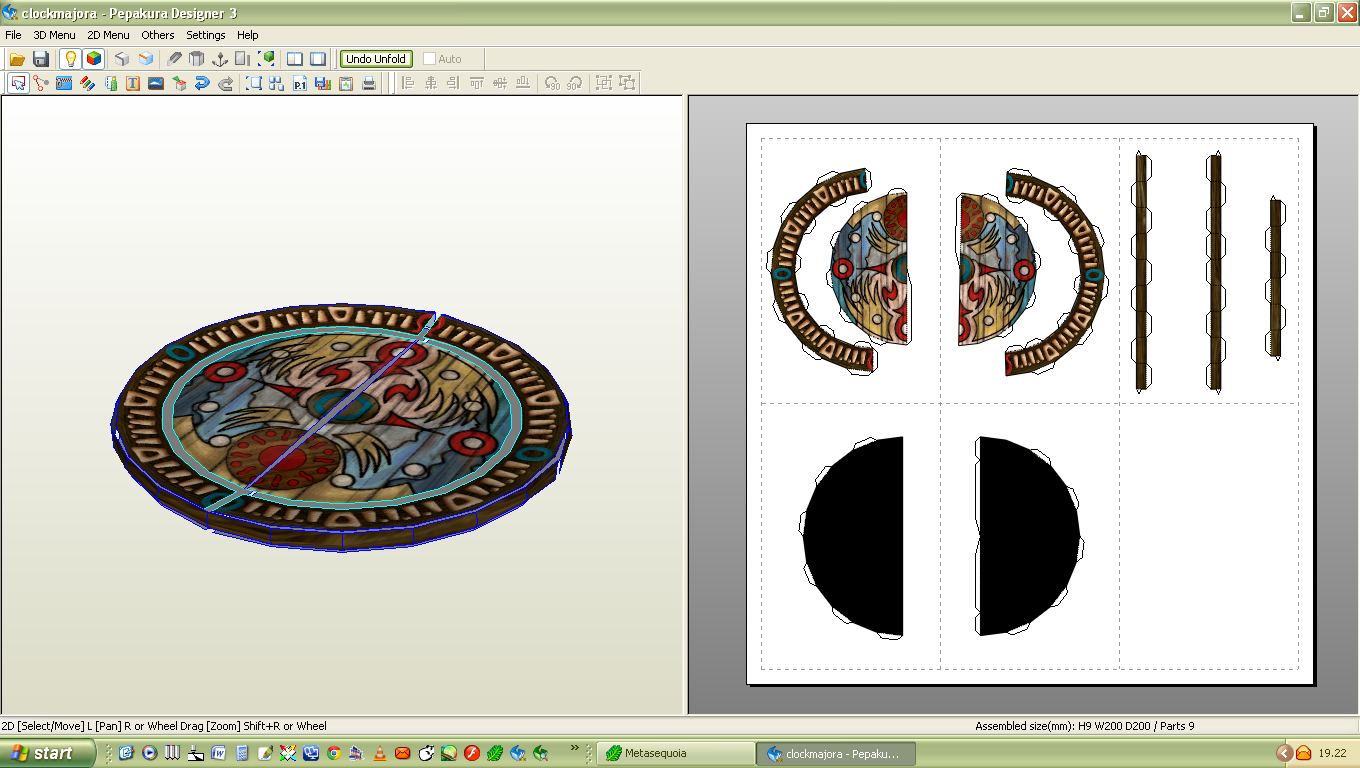
Task: Open the 3D Menu
Action: tap(54, 35)
